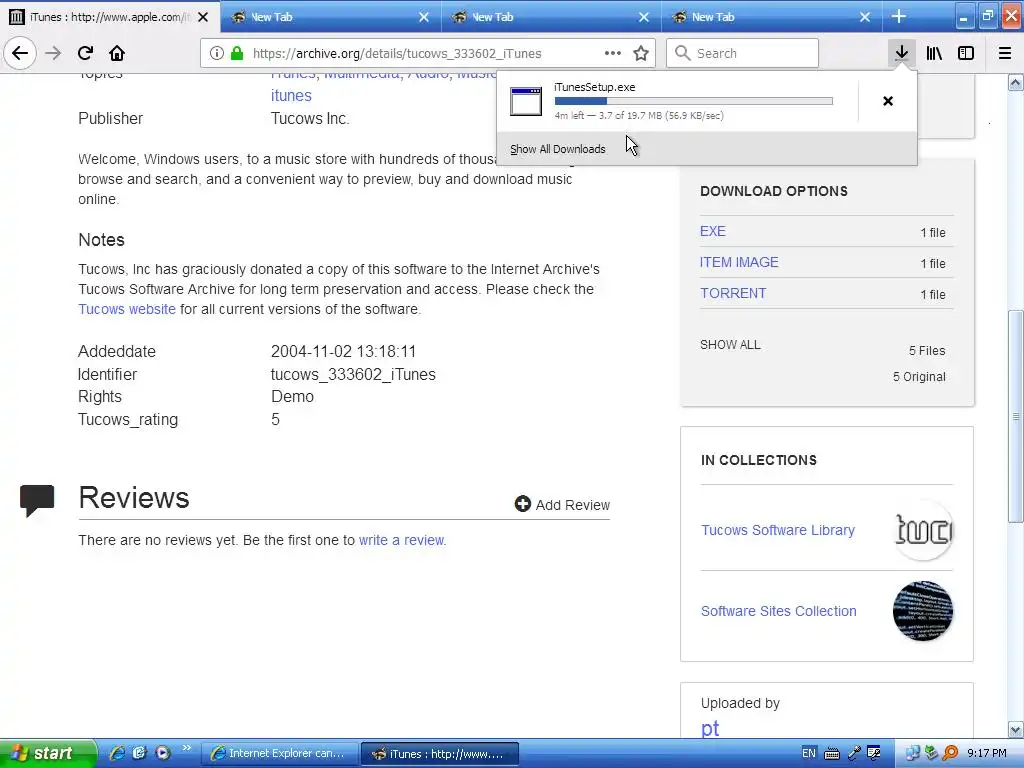
Task: Bookmark this page with the star
Action: tap(641, 54)
